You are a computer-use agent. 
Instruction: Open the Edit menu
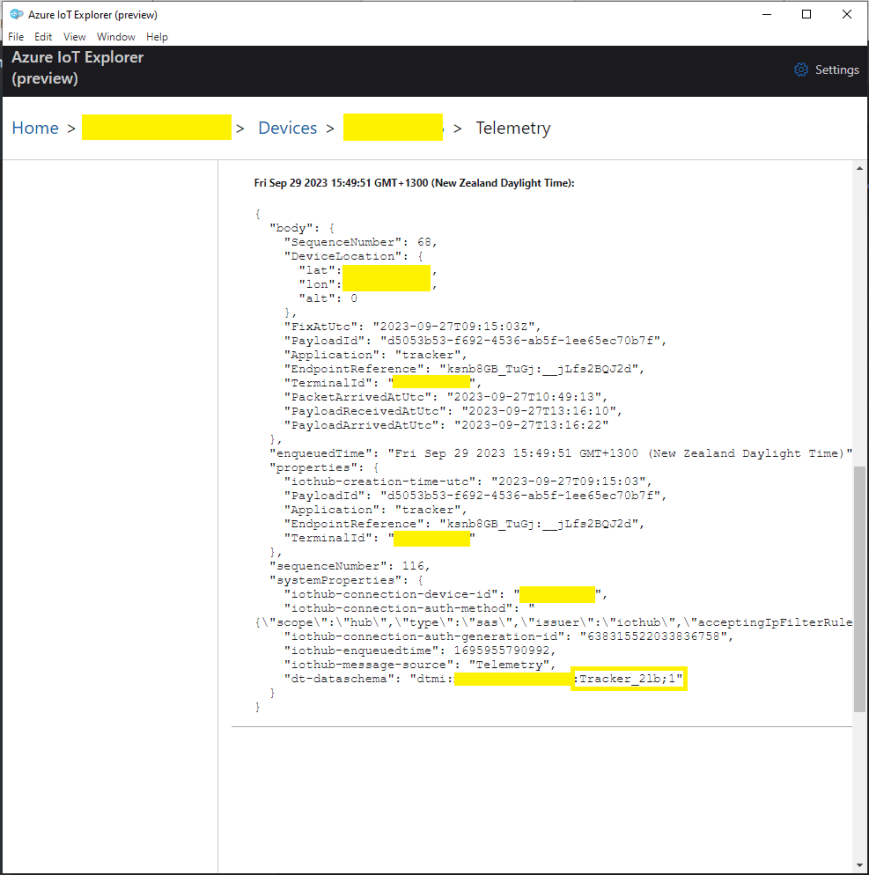click(x=42, y=37)
